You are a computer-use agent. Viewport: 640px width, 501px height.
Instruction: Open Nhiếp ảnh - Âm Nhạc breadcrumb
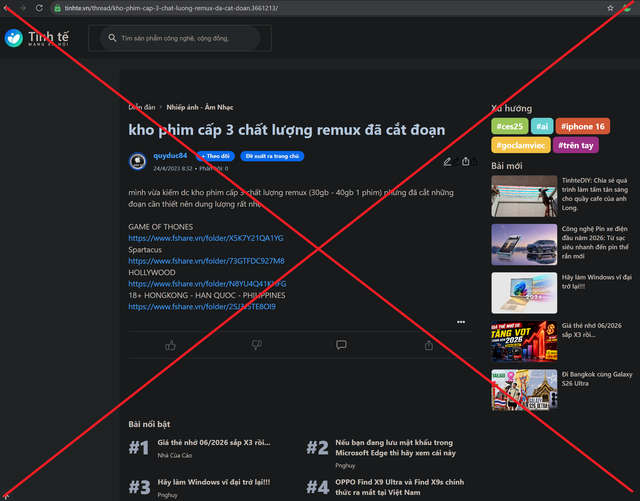pos(200,107)
